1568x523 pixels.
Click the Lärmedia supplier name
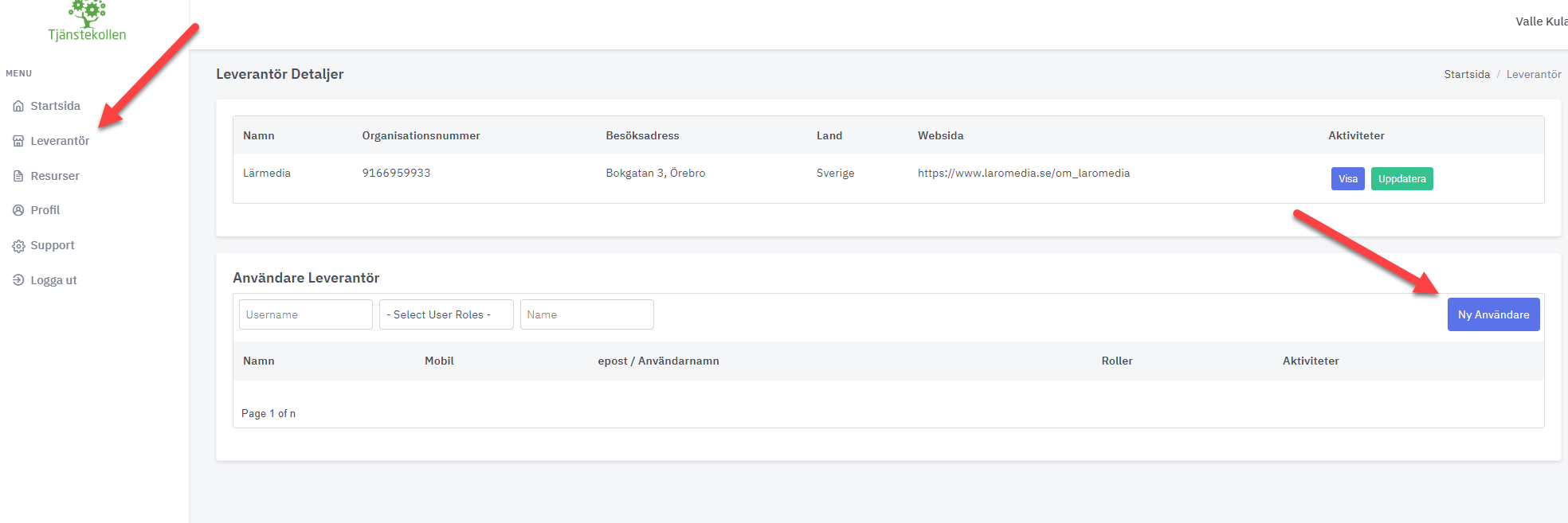(267, 173)
